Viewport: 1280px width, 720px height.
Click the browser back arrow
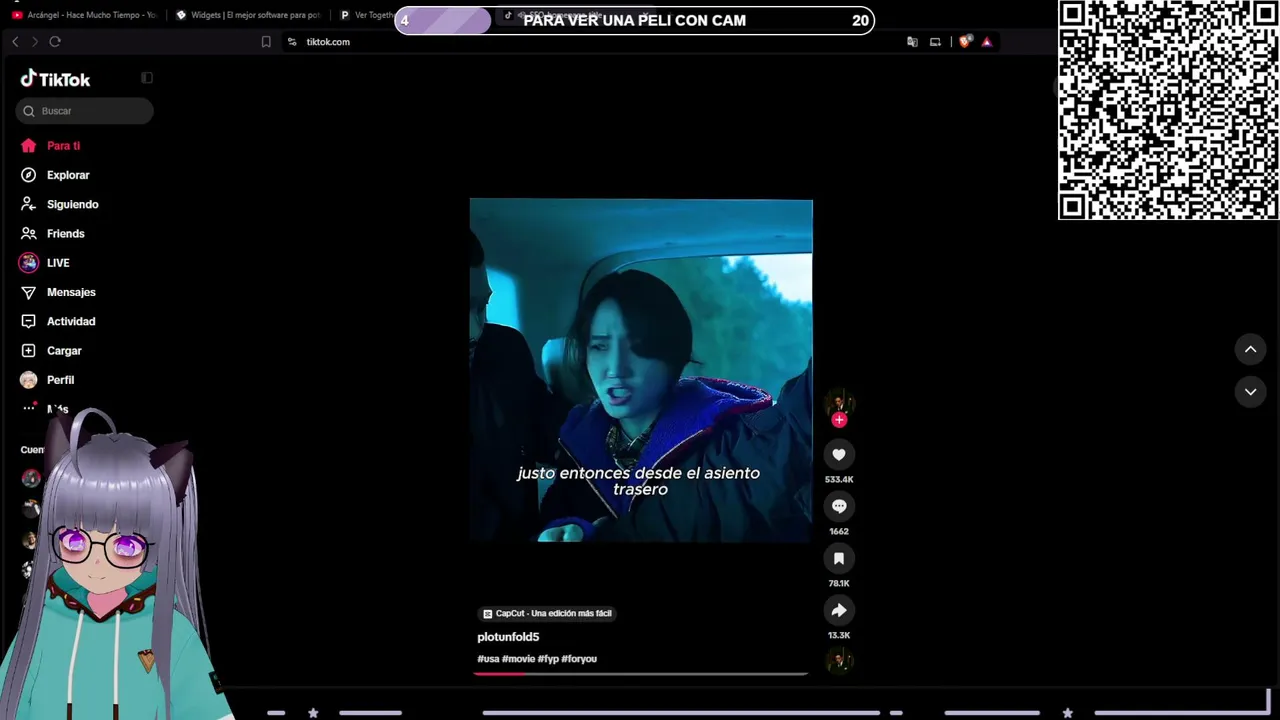(15, 41)
